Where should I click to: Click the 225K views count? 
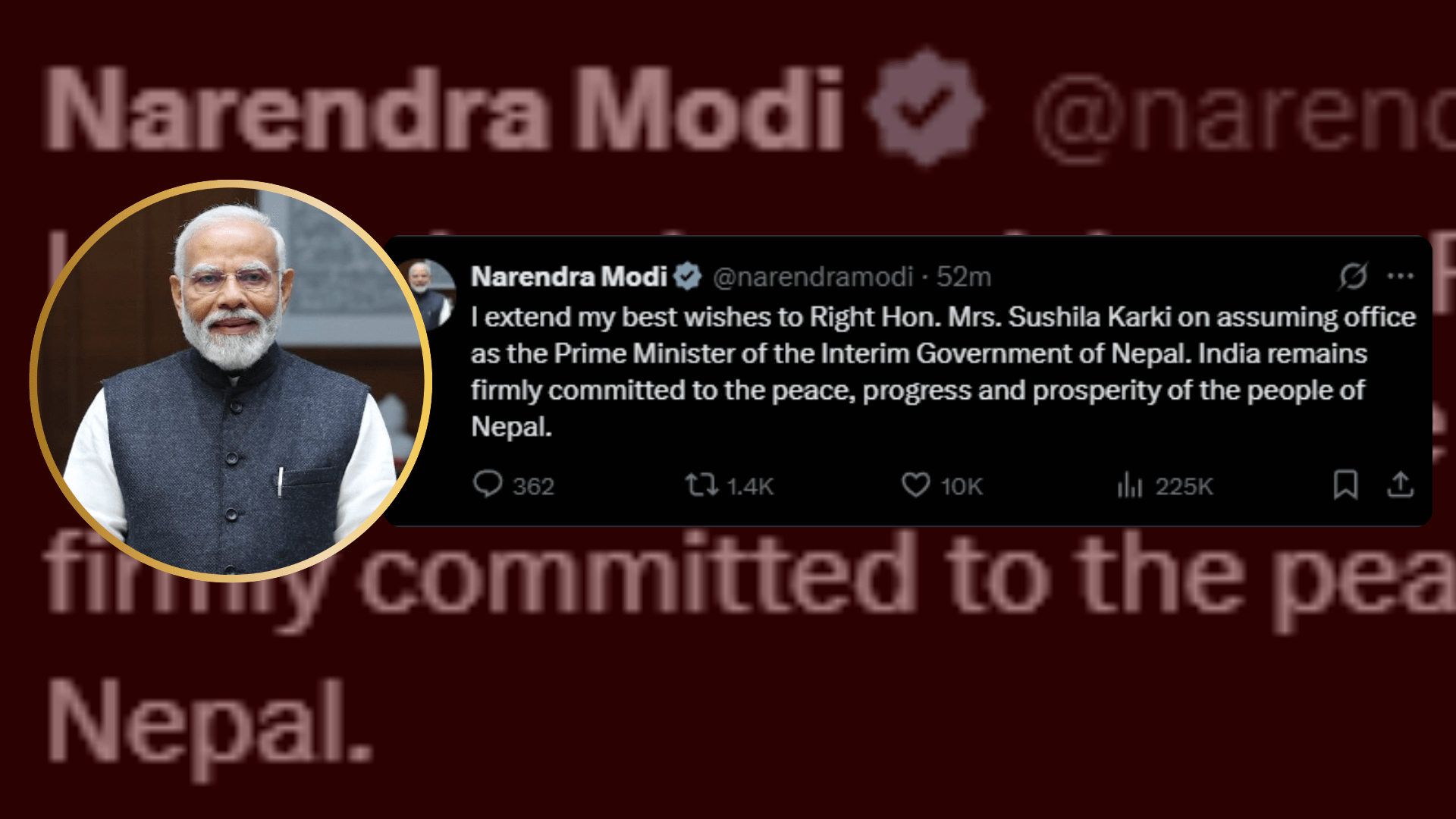pos(1184,486)
